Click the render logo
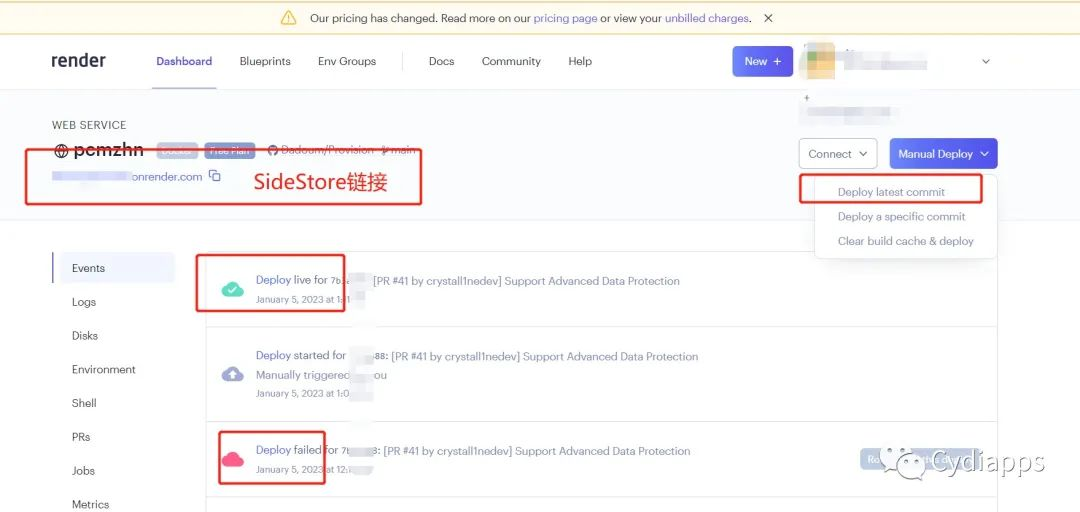The height and width of the screenshot is (512, 1080). [x=79, y=61]
